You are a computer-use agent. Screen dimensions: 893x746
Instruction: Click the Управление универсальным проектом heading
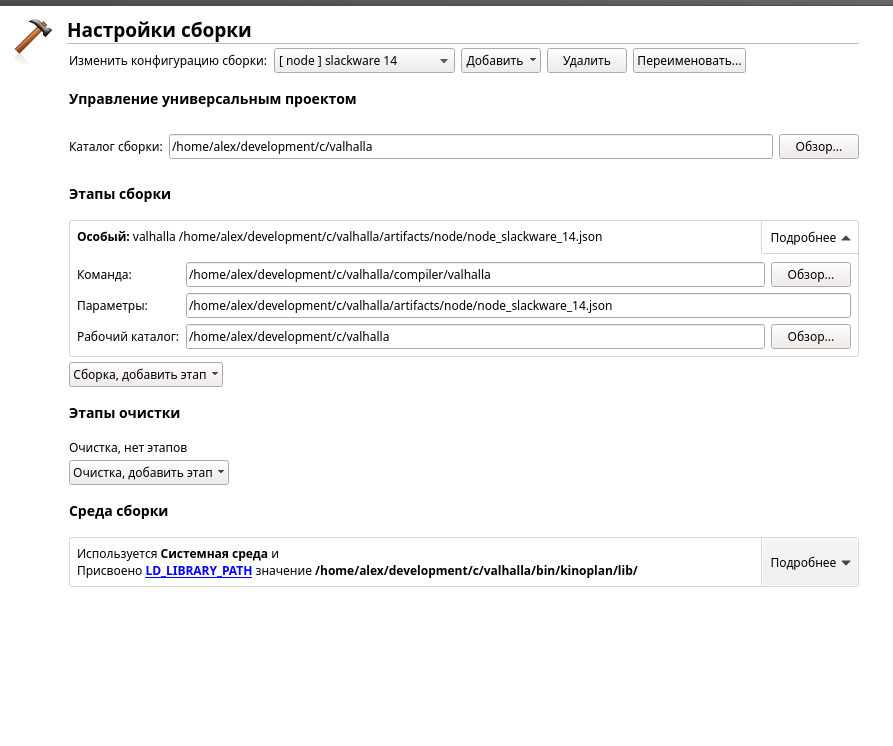click(212, 99)
